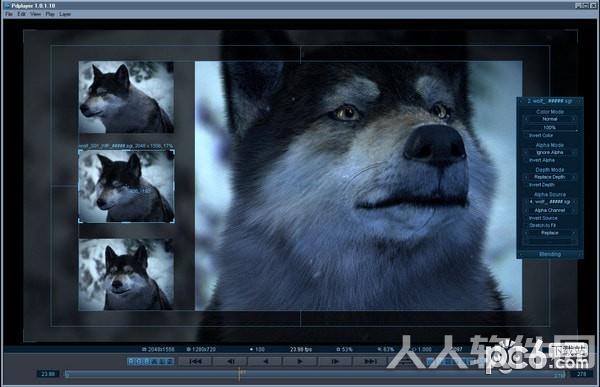Open the Alpha Source layer dropdown
Image resolution: width=600 pixels, height=387 pixels.
click(x=550, y=202)
